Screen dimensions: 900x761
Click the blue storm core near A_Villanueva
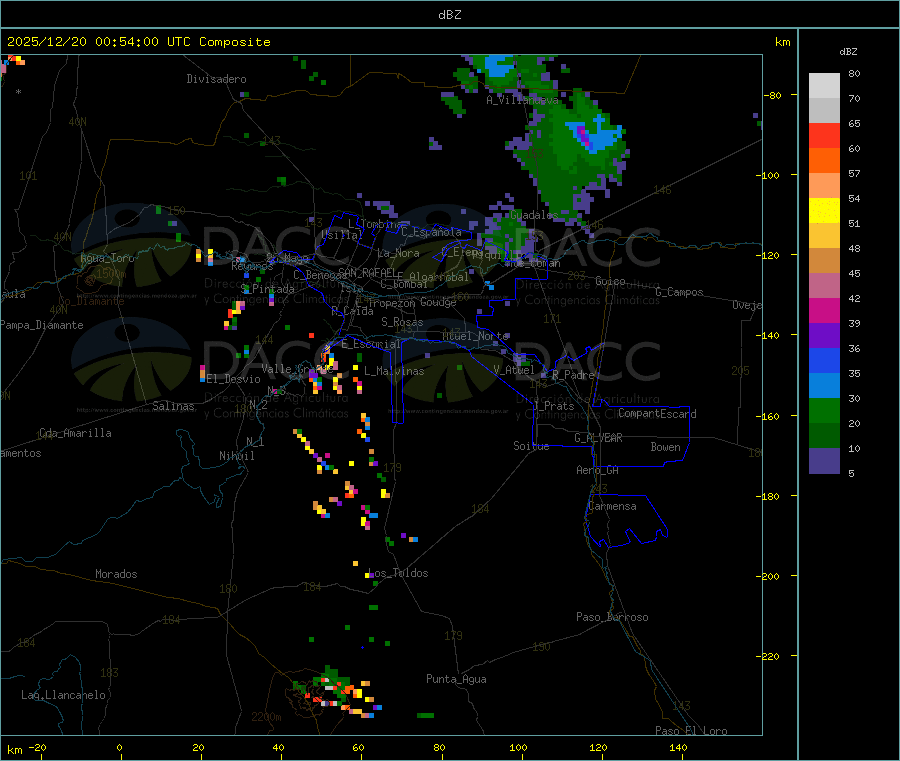pyautogui.click(x=499, y=67)
